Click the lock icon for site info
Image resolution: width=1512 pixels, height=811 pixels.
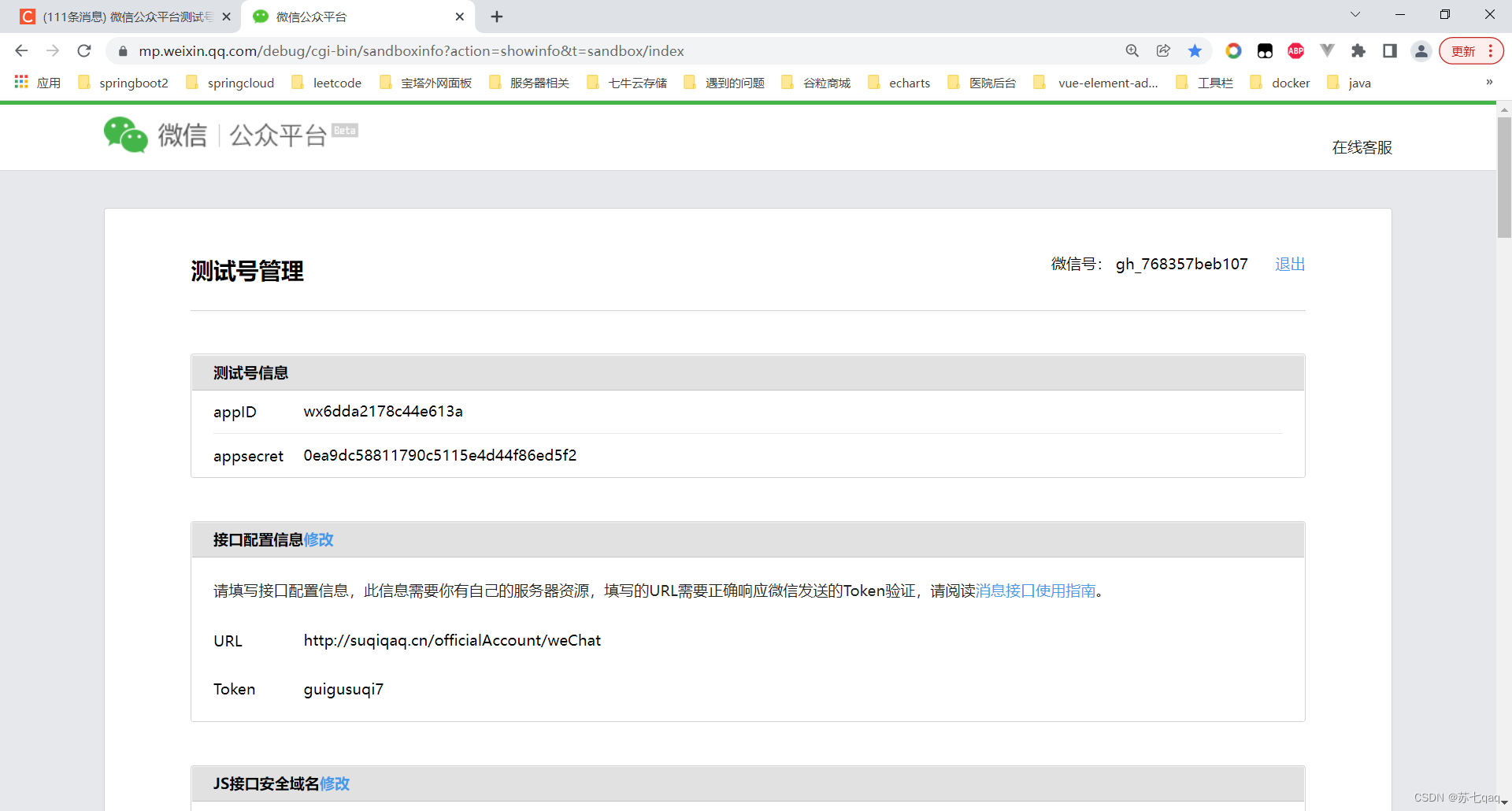point(123,51)
